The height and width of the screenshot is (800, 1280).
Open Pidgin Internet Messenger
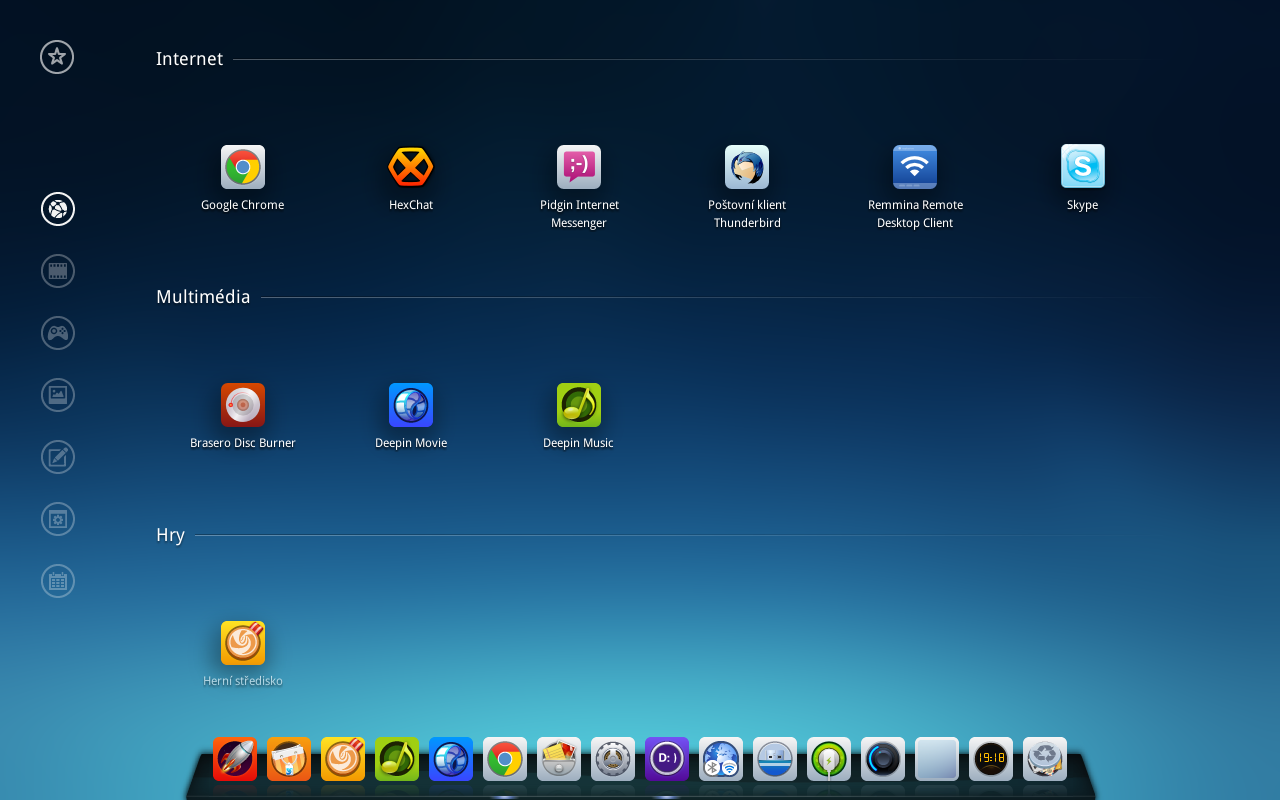578,166
